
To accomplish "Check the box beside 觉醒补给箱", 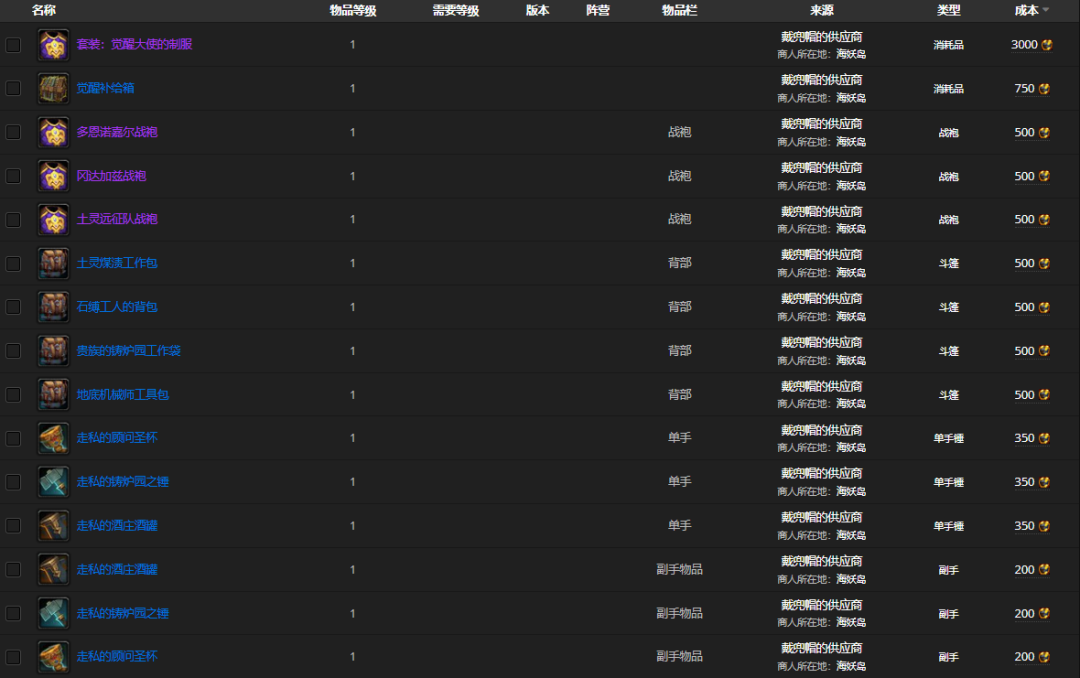I will coord(13,88).
